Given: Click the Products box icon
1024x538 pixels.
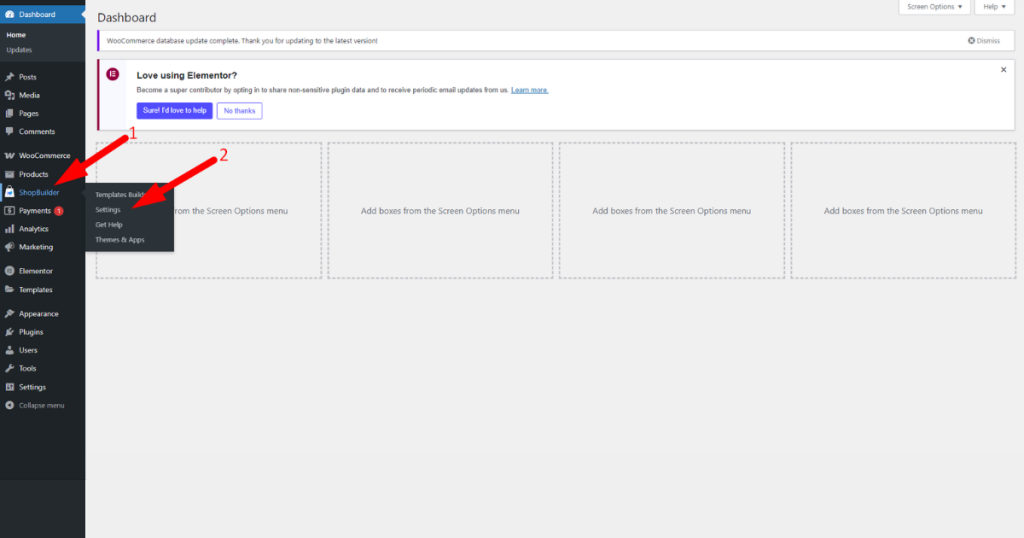Looking at the screenshot, I should pos(10,174).
